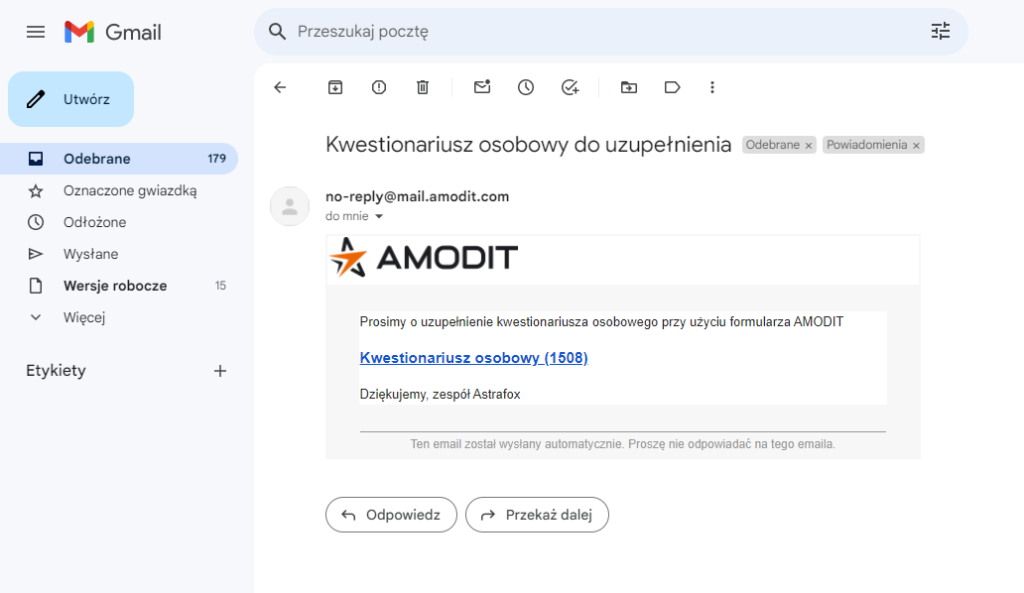1024x593 pixels.
Task: Remove the 'Powiadomienia' label chip
Action: pyautogui.click(x=916, y=144)
